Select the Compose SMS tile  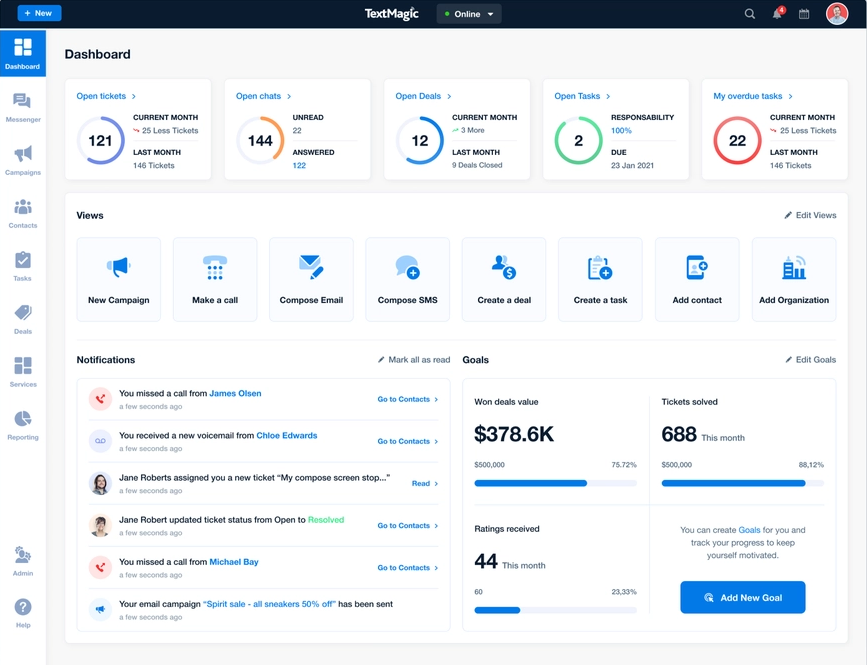click(x=408, y=279)
